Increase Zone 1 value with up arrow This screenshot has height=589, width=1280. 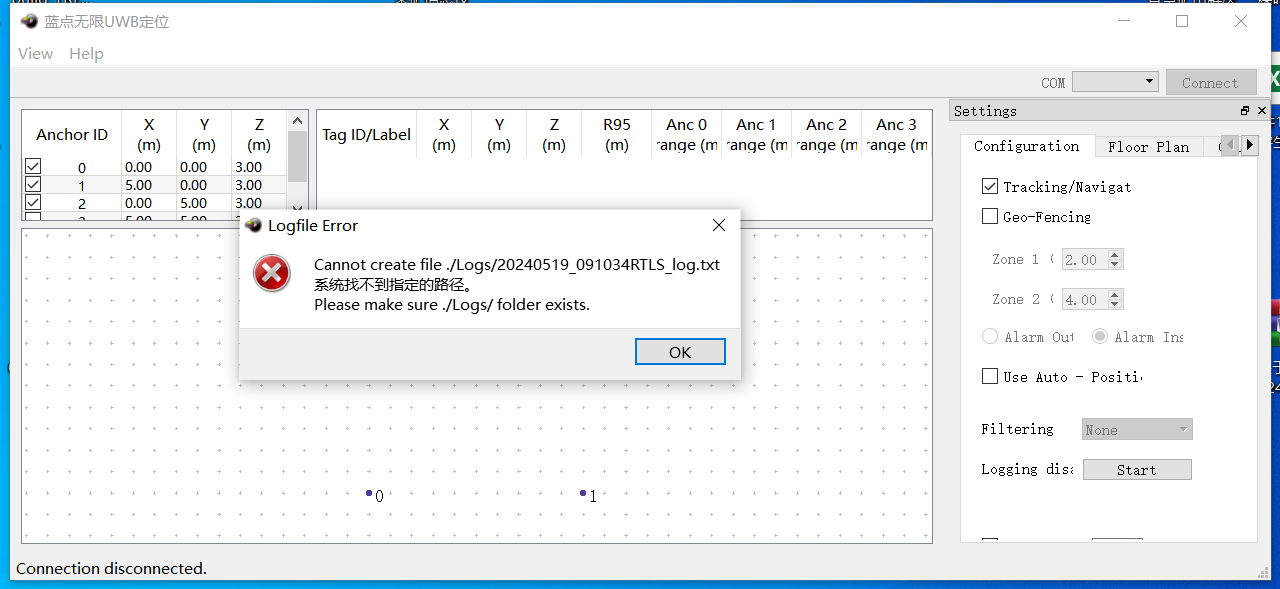[1115, 255]
